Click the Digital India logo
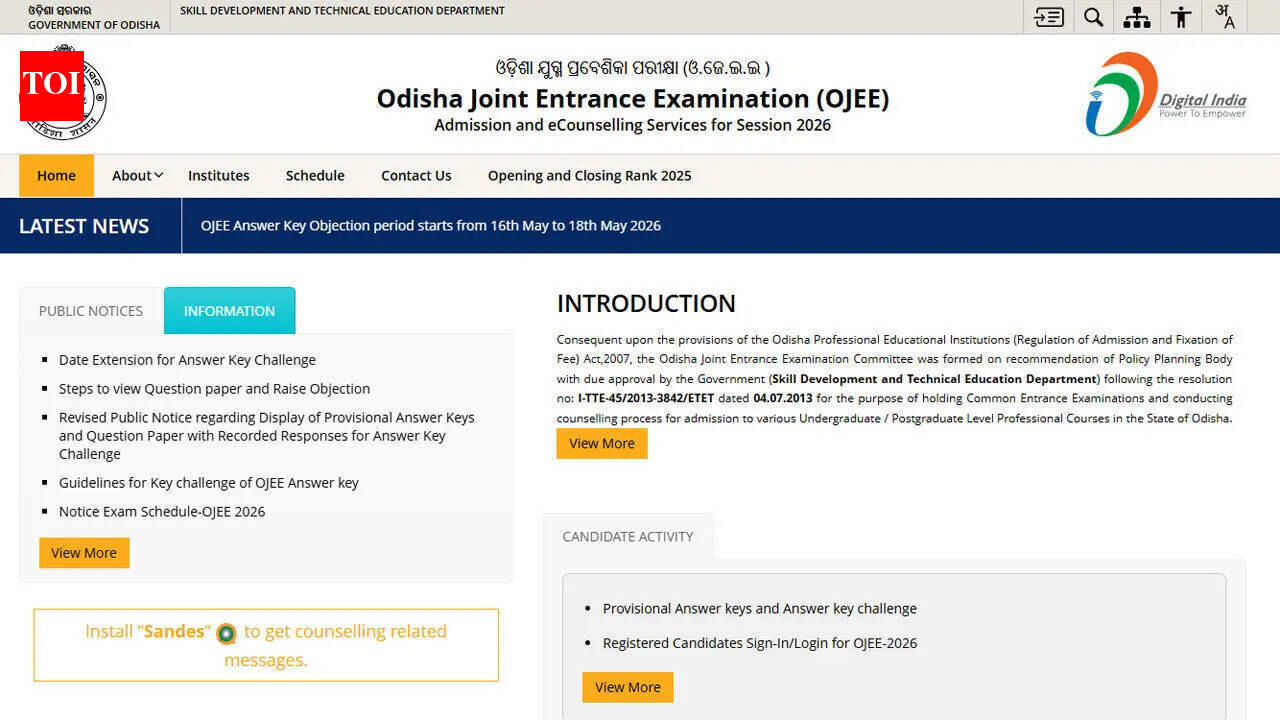Screen dimensions: 1280x720 (1166, 94)
